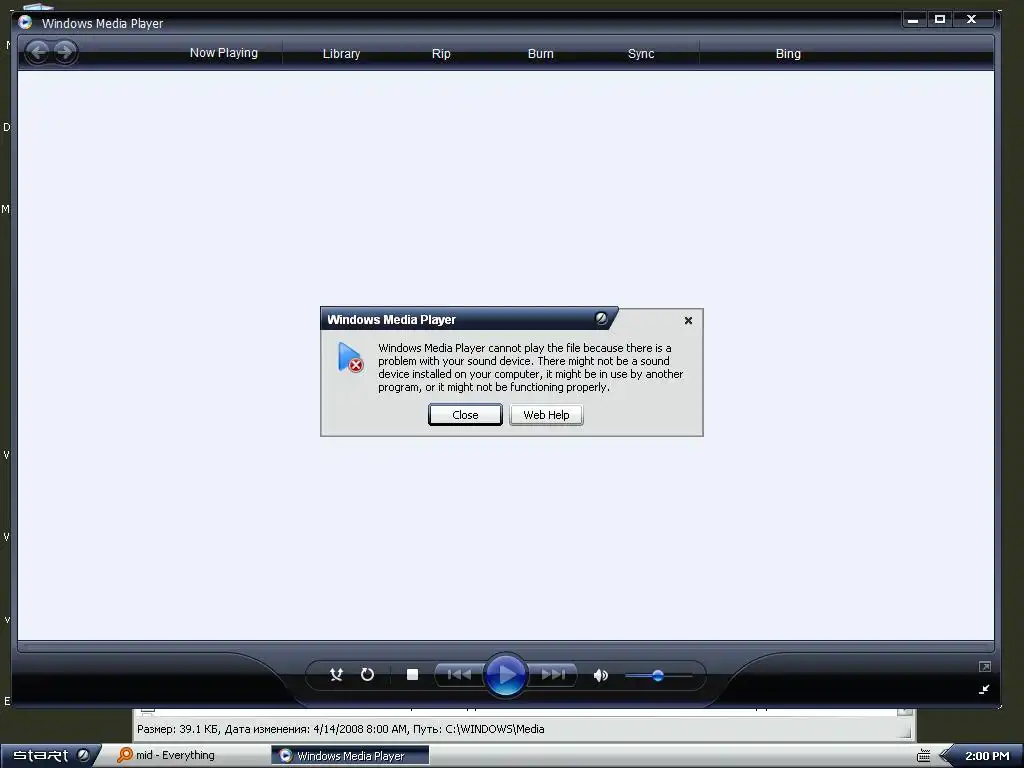Image resolution: width=1024 pixels, height=768 pixels.
Task: Toggle repeat mode
Action: (x=367, y=675)
